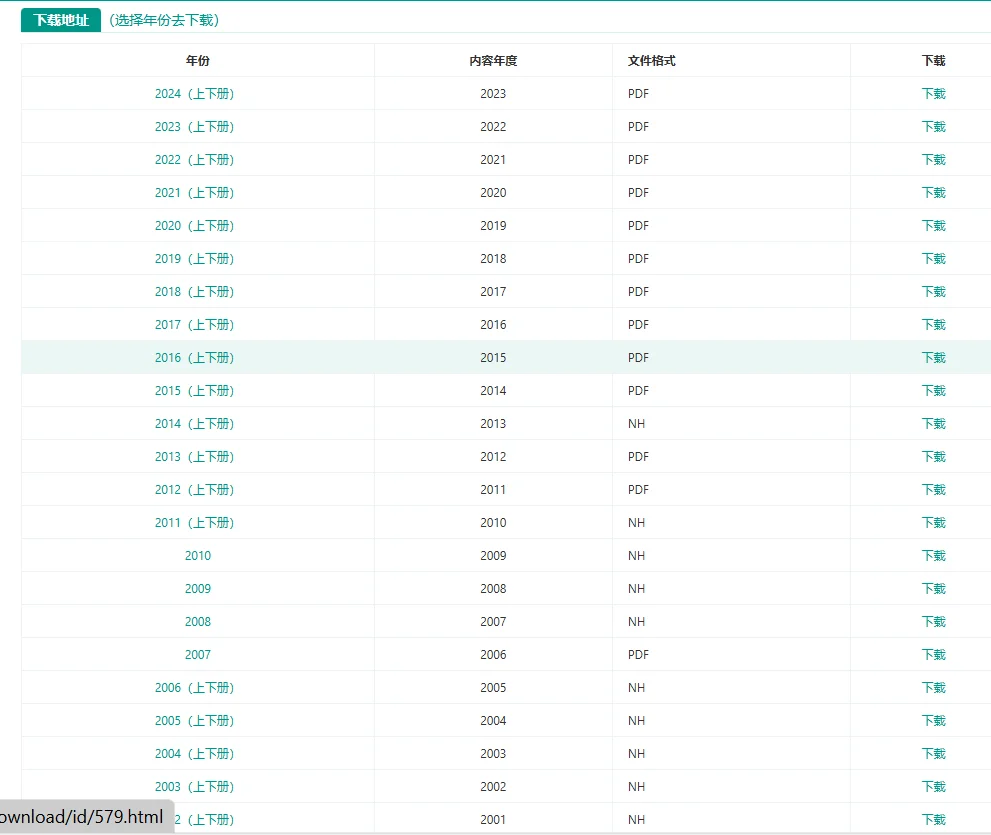Click 下载 in the 2009 row
The width and height of the screenshot is (991, 835).
[x=933, y=588]
